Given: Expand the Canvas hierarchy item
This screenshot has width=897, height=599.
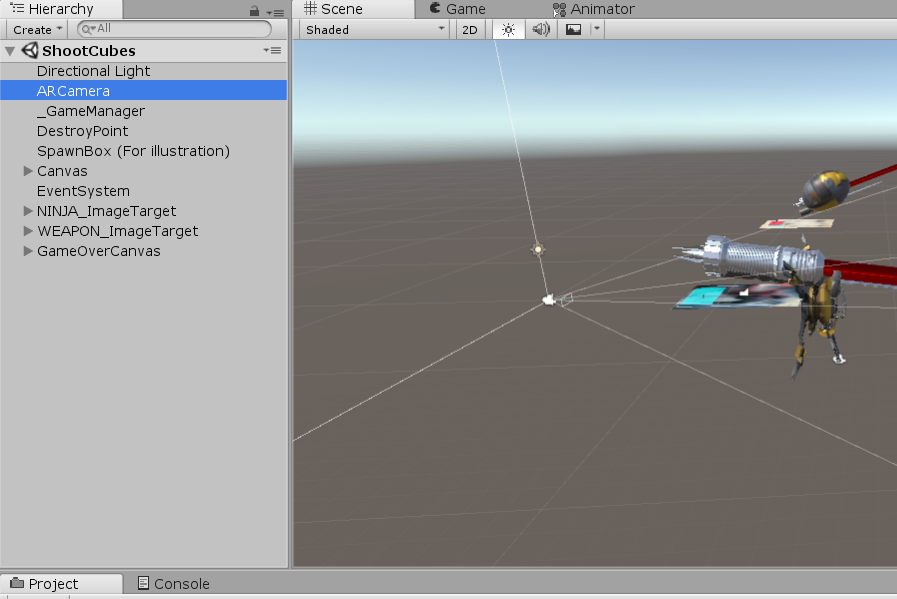Looking at the screenshot, I should point(27,171).
